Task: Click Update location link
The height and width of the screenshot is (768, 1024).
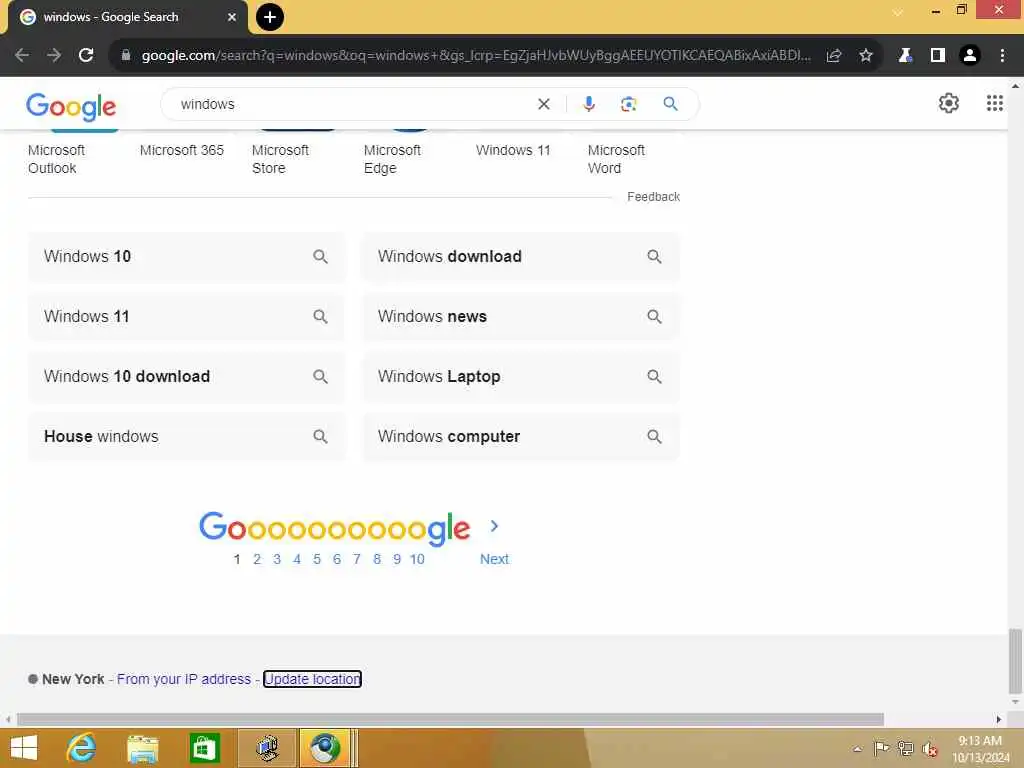Action: pos(312,679)
